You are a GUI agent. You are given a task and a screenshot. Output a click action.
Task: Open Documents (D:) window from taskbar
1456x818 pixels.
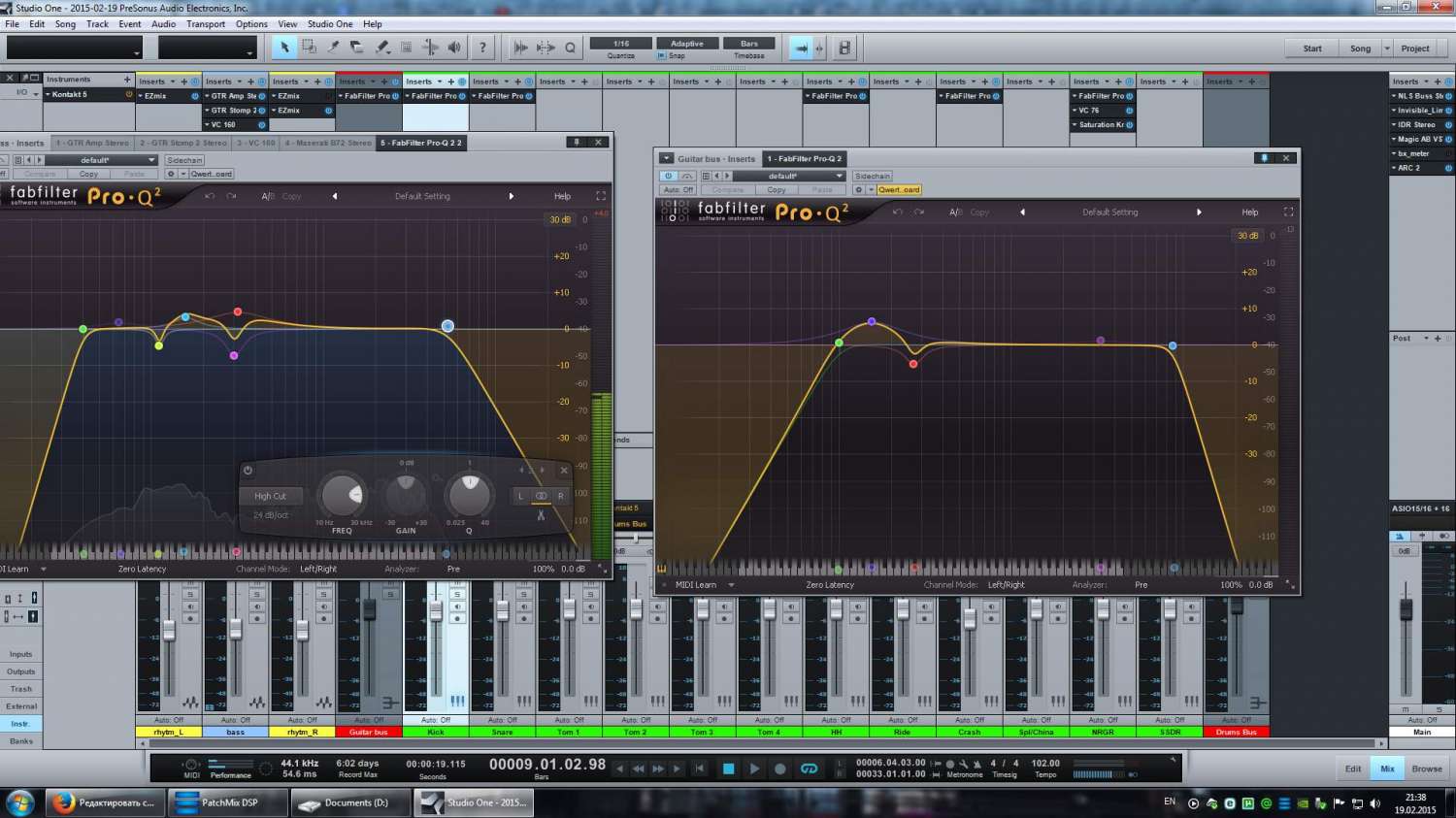(351, 802)
